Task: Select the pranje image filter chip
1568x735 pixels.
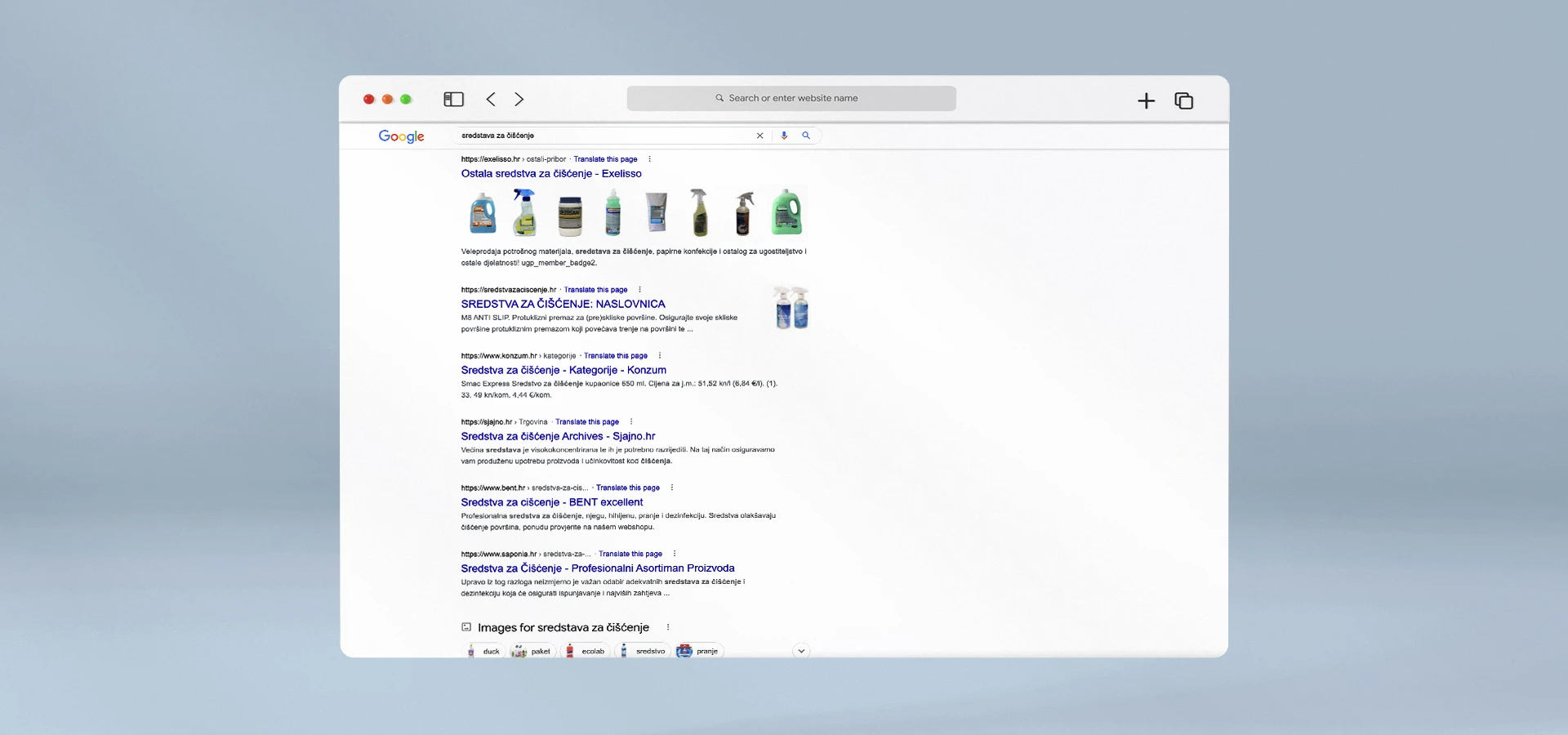Action: point(700,651)
